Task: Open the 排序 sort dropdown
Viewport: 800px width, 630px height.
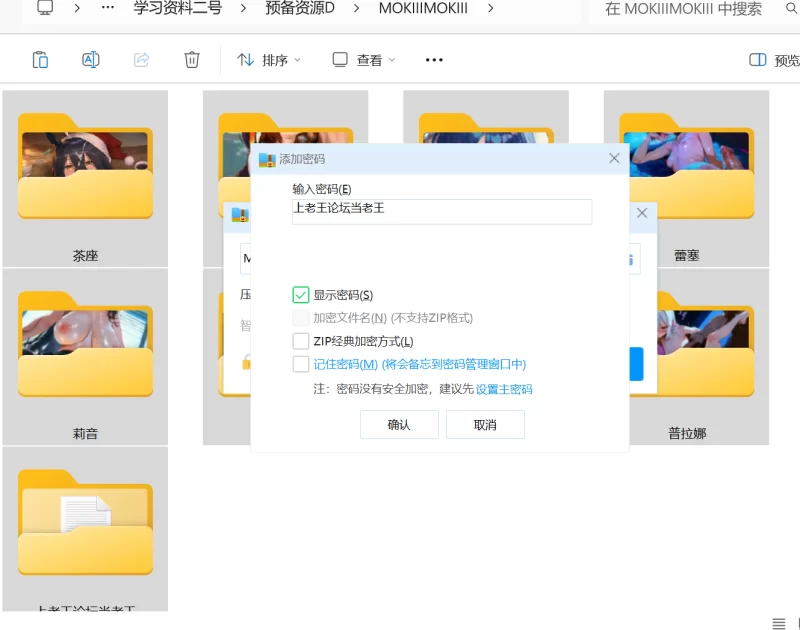Action: pyautogui.click(x=269, y=60)
